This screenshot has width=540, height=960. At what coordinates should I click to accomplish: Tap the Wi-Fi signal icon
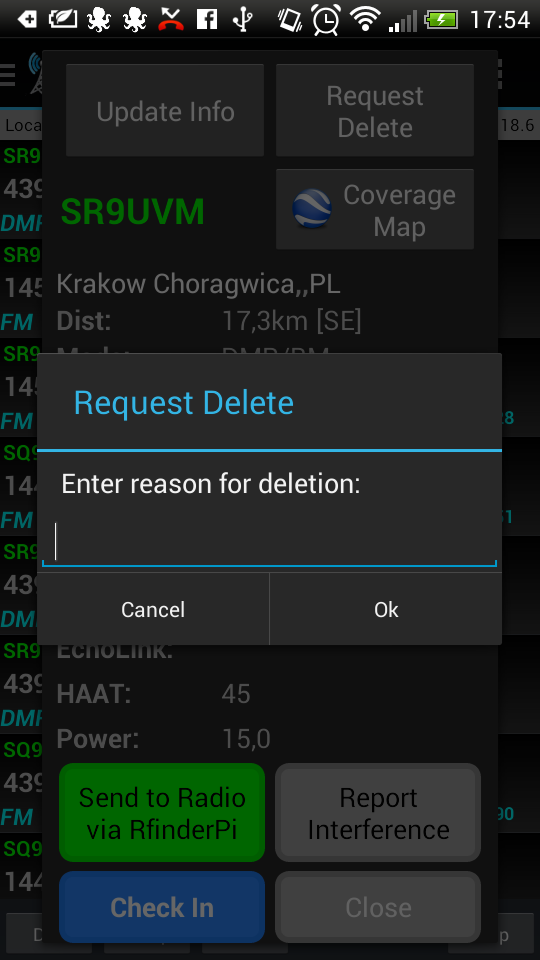pos(365,20)
